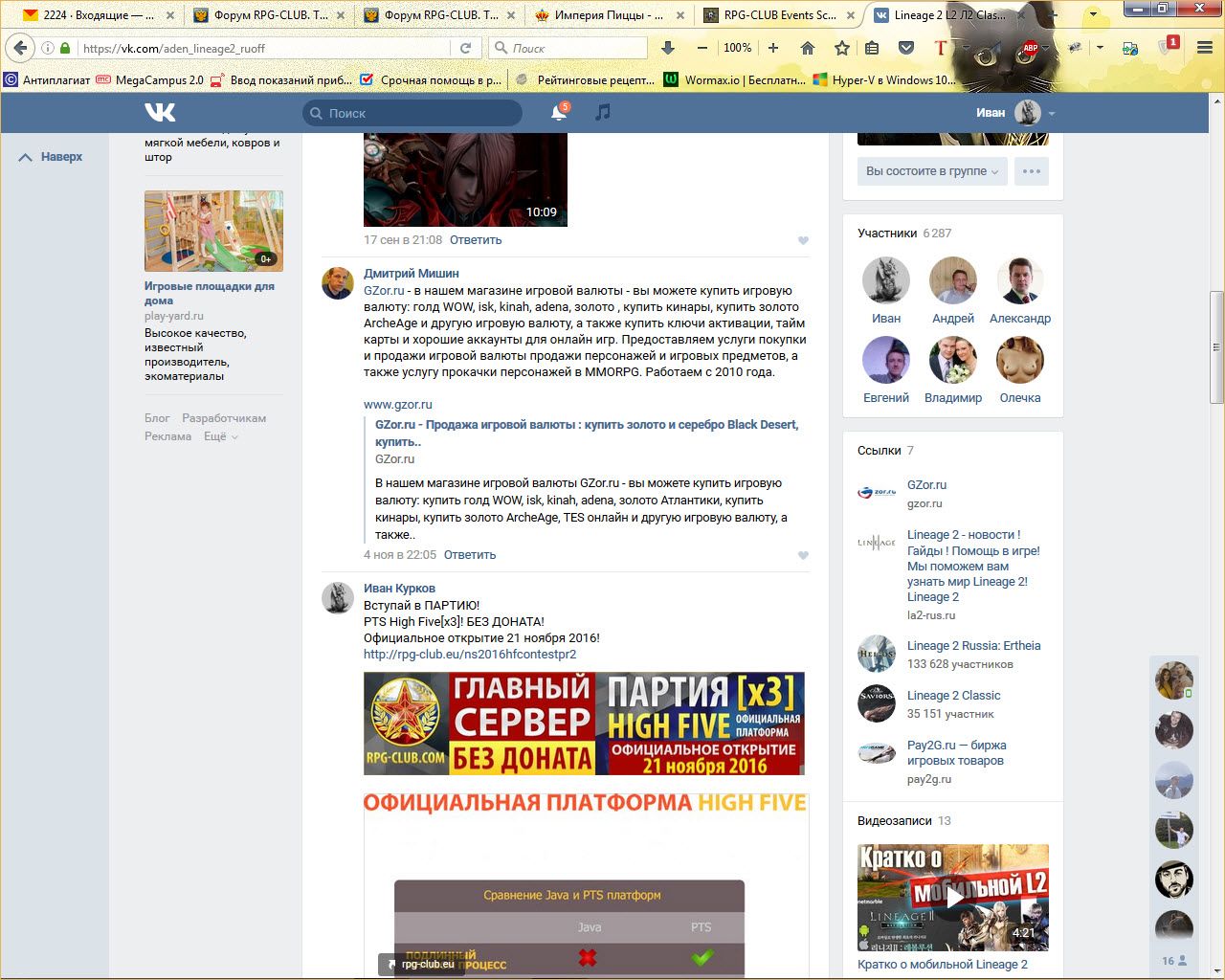Click the Наверх back-to-top link
Viewport: 1225px width, 980px height.
pyautogui.click(x=51, y=157)
